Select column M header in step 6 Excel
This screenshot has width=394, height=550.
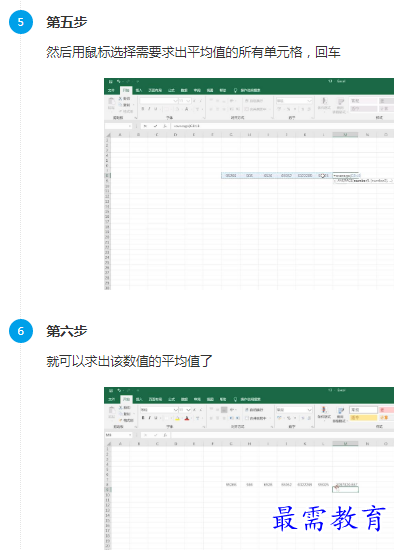click(345, 444)
